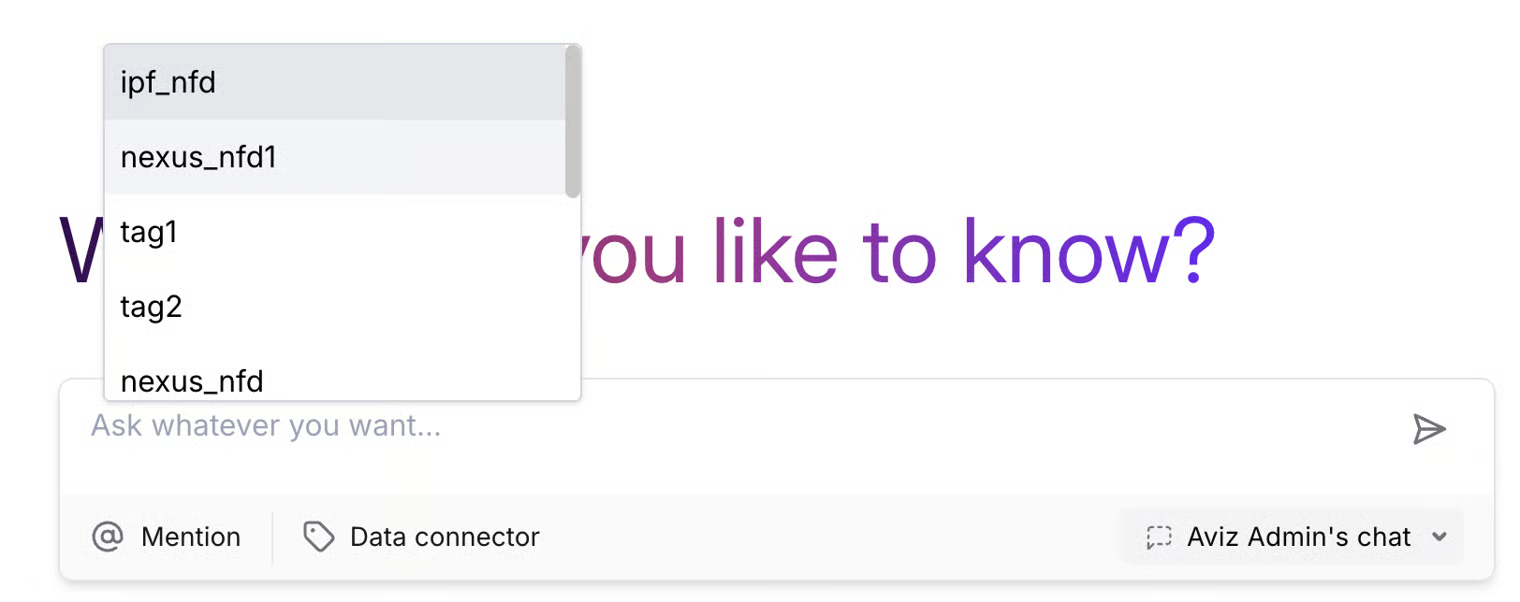Click the @ symbol icon
1520x602 pixels.
click(106, 537)
